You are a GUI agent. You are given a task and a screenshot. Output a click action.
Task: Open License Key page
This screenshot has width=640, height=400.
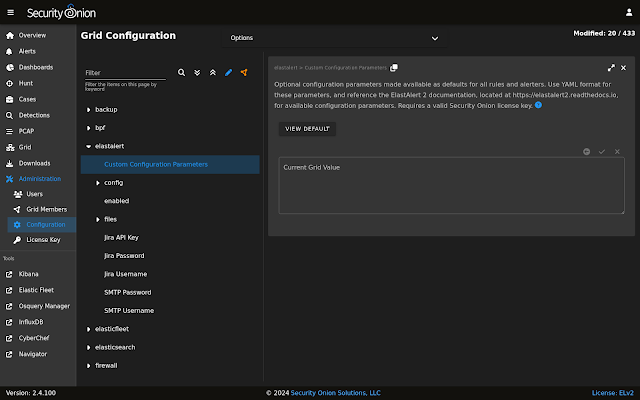pos(42,240)
